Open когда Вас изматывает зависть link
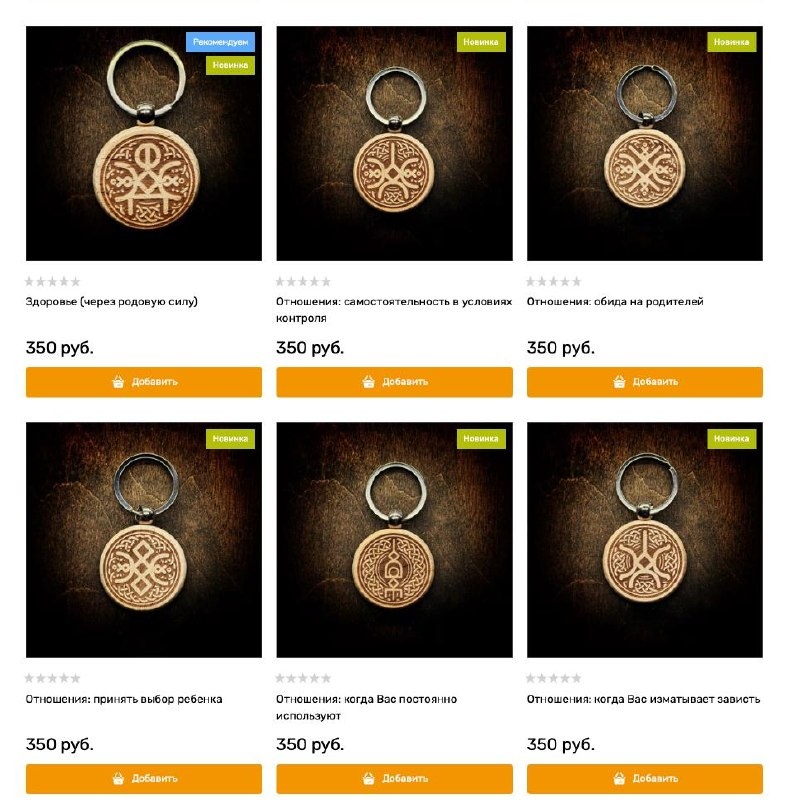788x800 pixels. (643, 699)
